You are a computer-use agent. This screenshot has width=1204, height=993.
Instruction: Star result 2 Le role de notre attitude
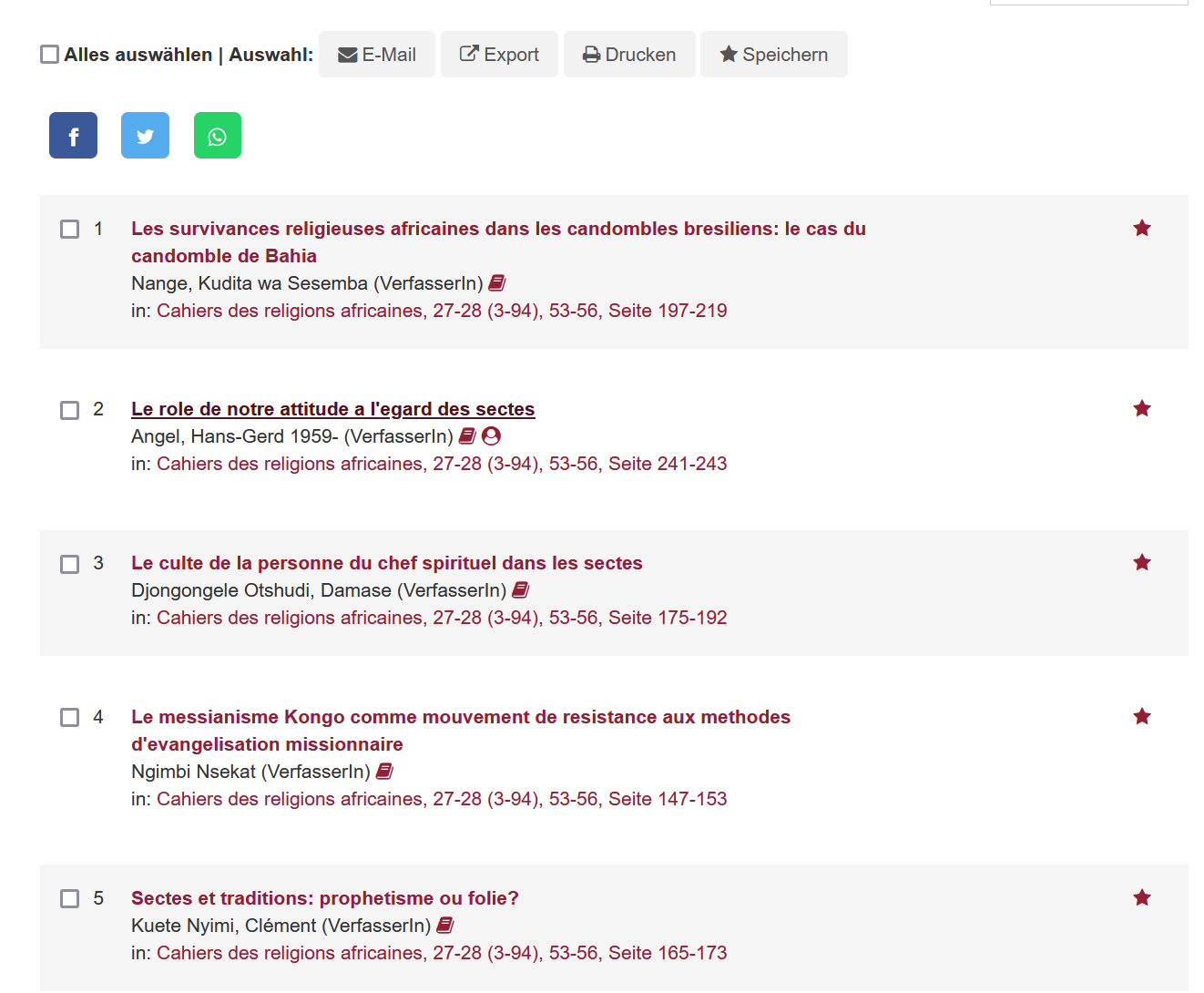point(1142,408)
